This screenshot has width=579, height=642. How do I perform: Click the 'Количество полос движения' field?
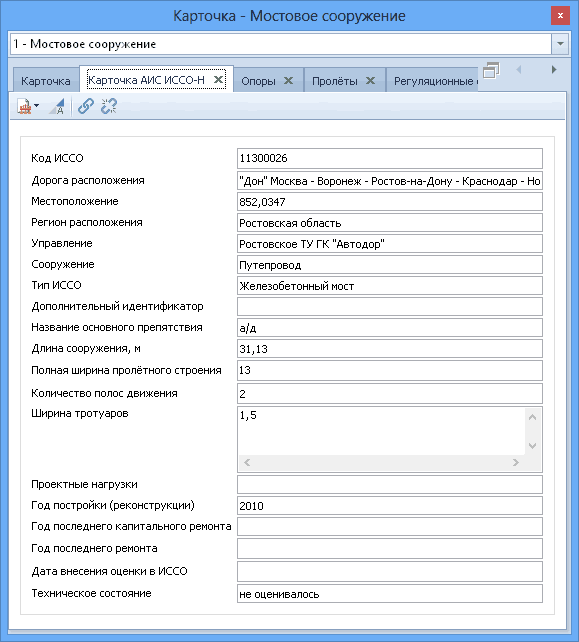[x=390, y=394]
